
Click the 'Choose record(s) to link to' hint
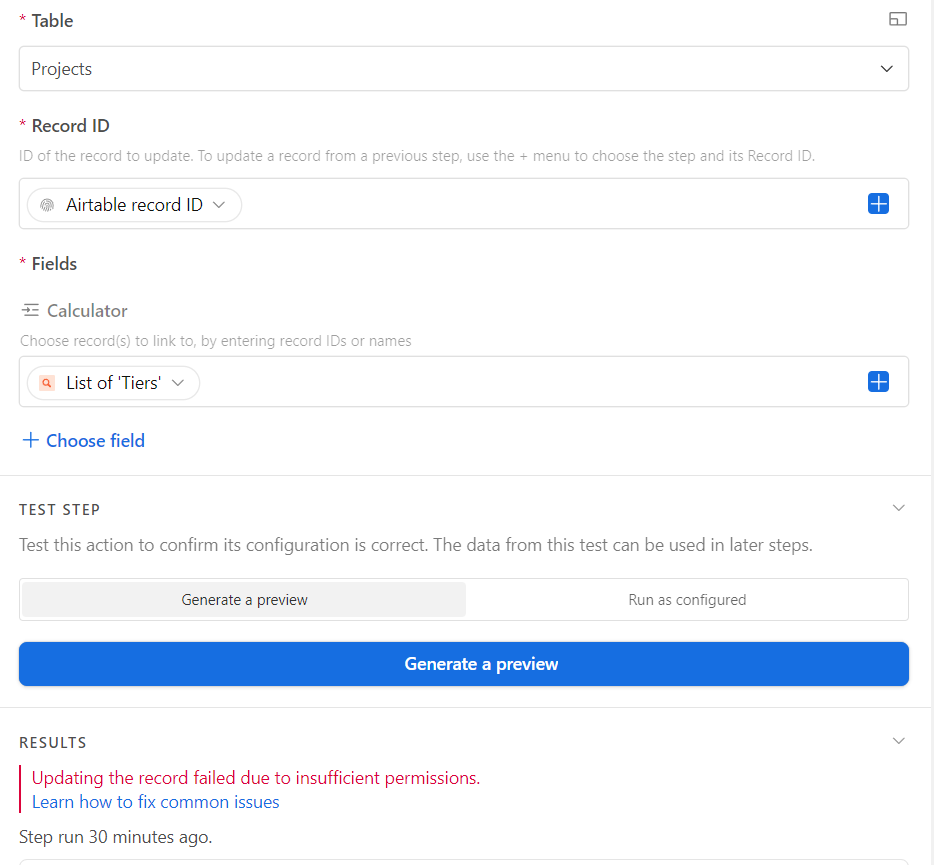tap(216, 341)
